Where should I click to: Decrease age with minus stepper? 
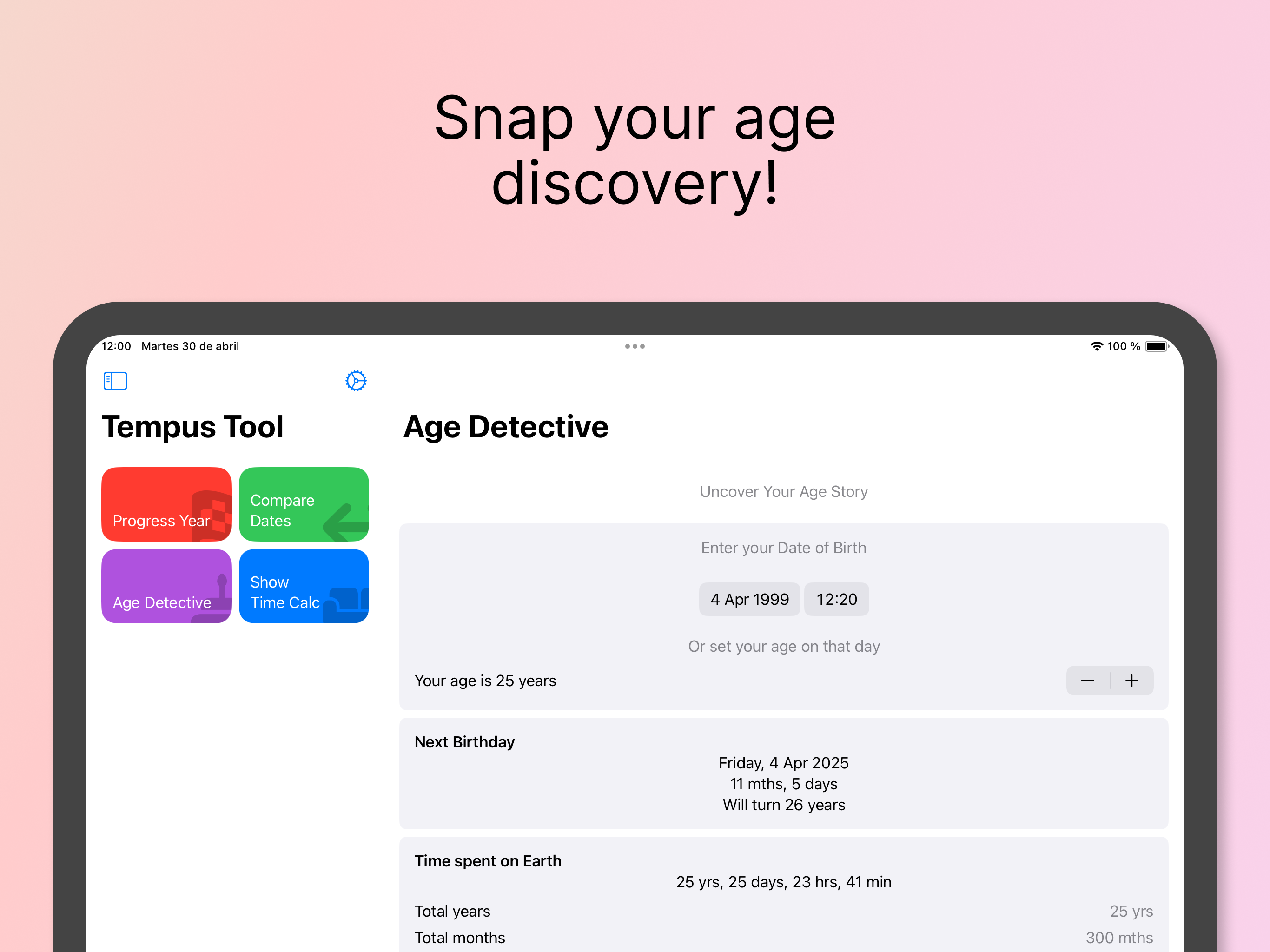coord(1087,681)
